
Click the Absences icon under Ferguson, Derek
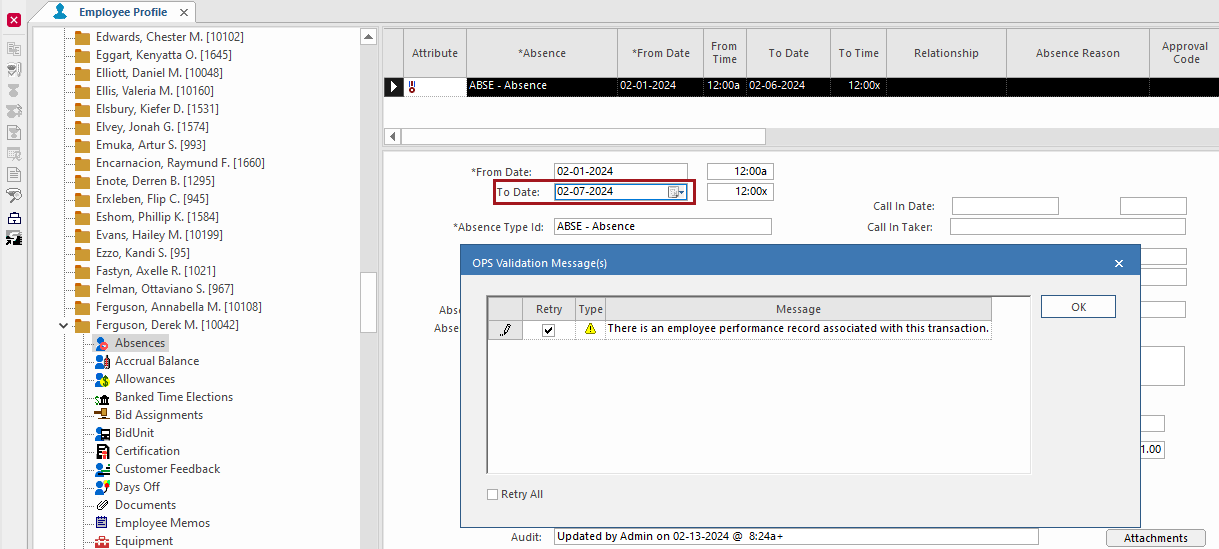102,343
